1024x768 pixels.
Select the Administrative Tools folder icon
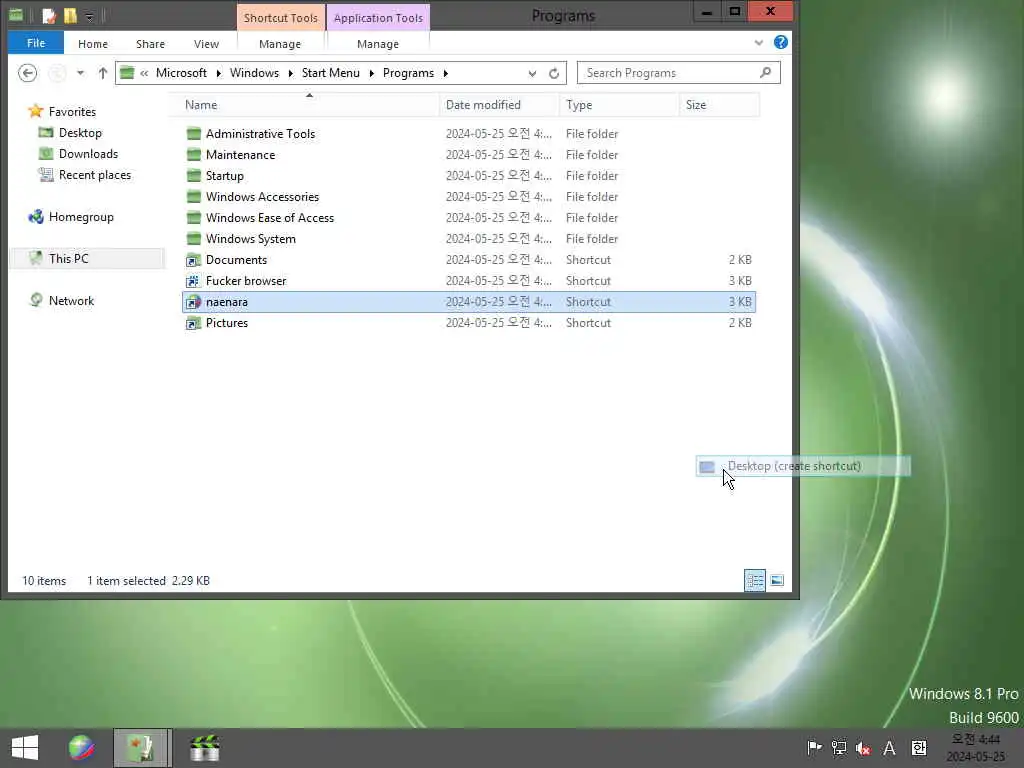pyautogui.click(x=193, y=134)
